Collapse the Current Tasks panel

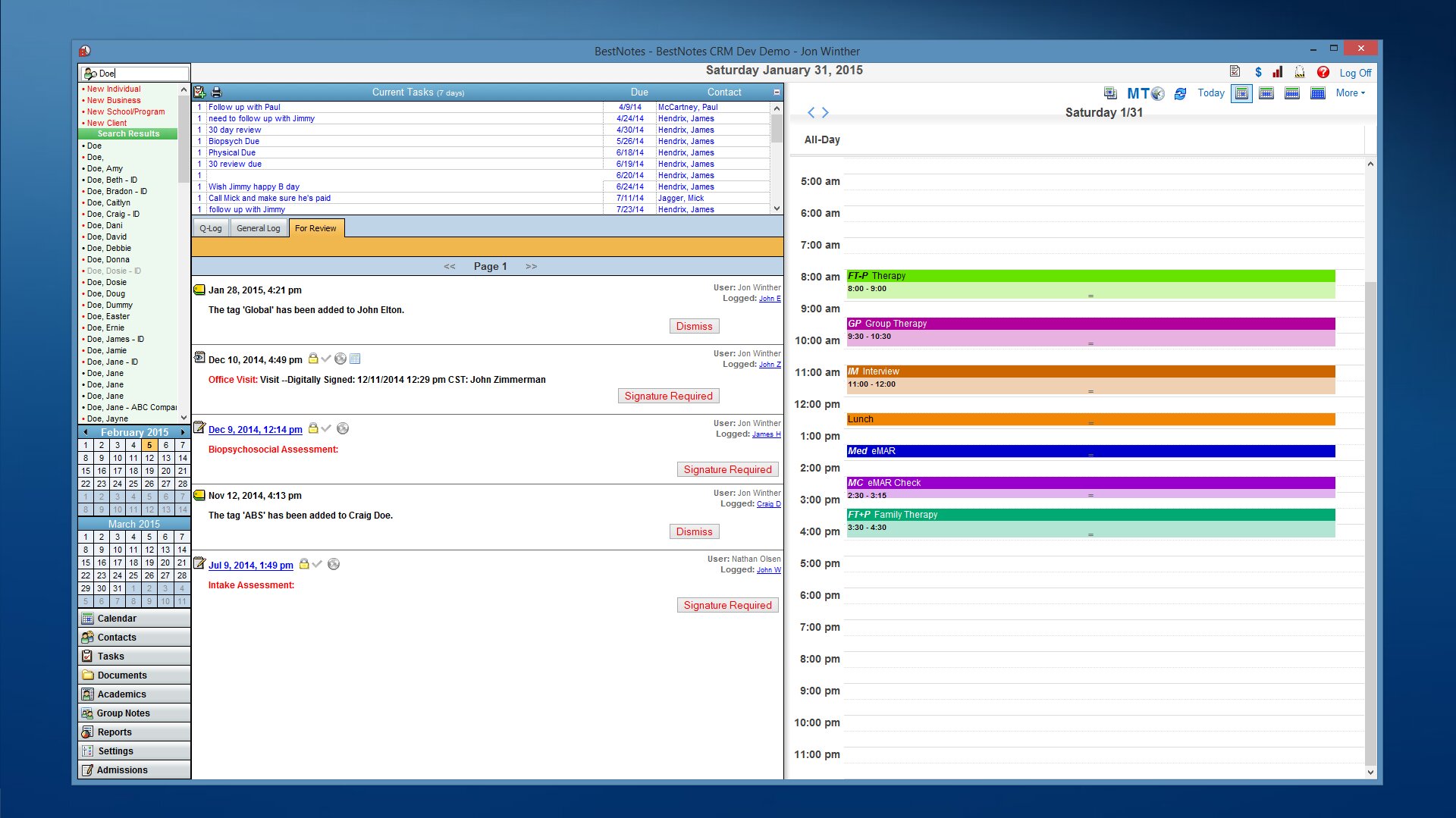pos(777,92)
